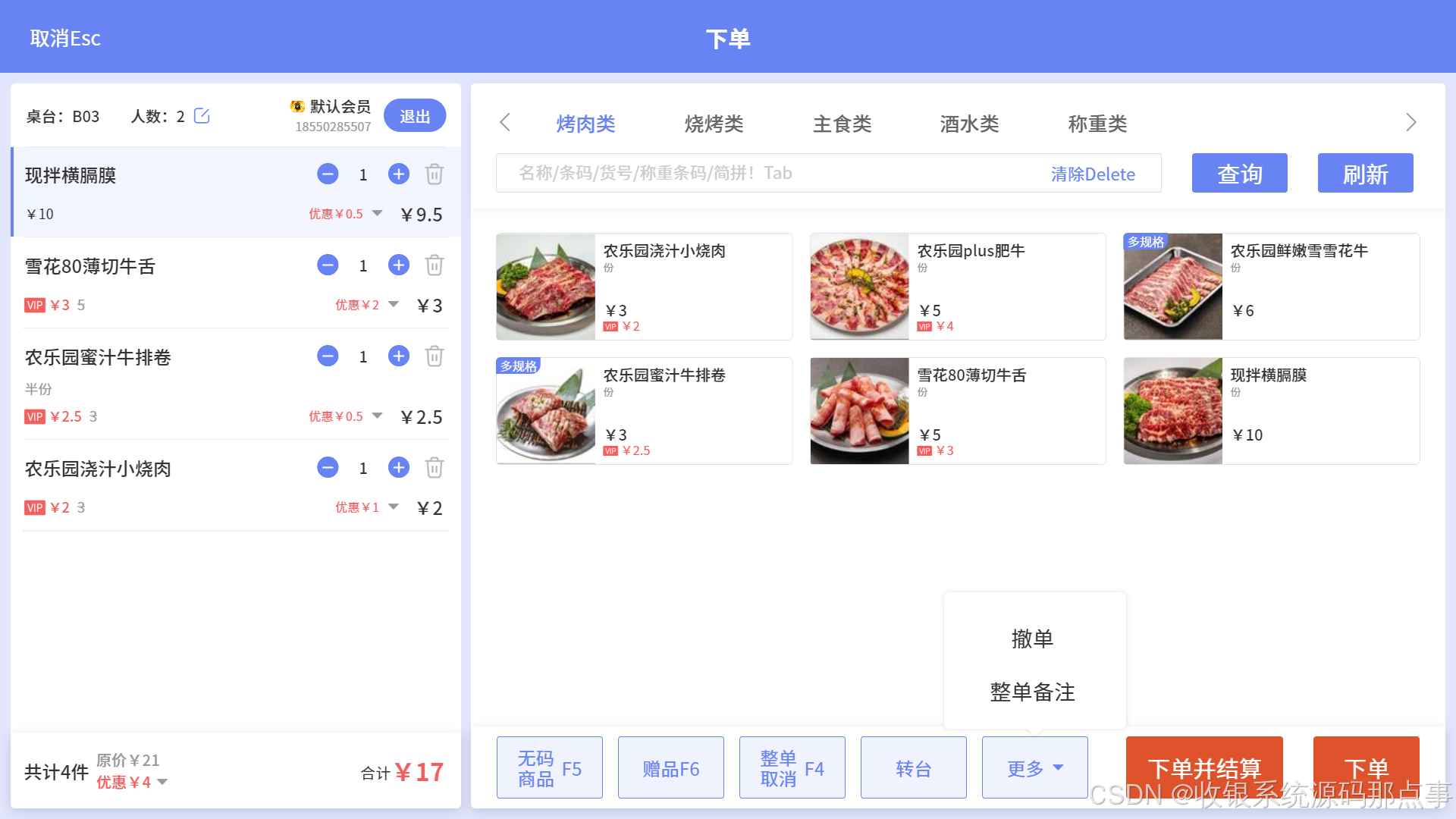The image size is (1456, 819).
Task: Click the delete/trash icon for 雪花80薄切牛舌
Action: 435,265
